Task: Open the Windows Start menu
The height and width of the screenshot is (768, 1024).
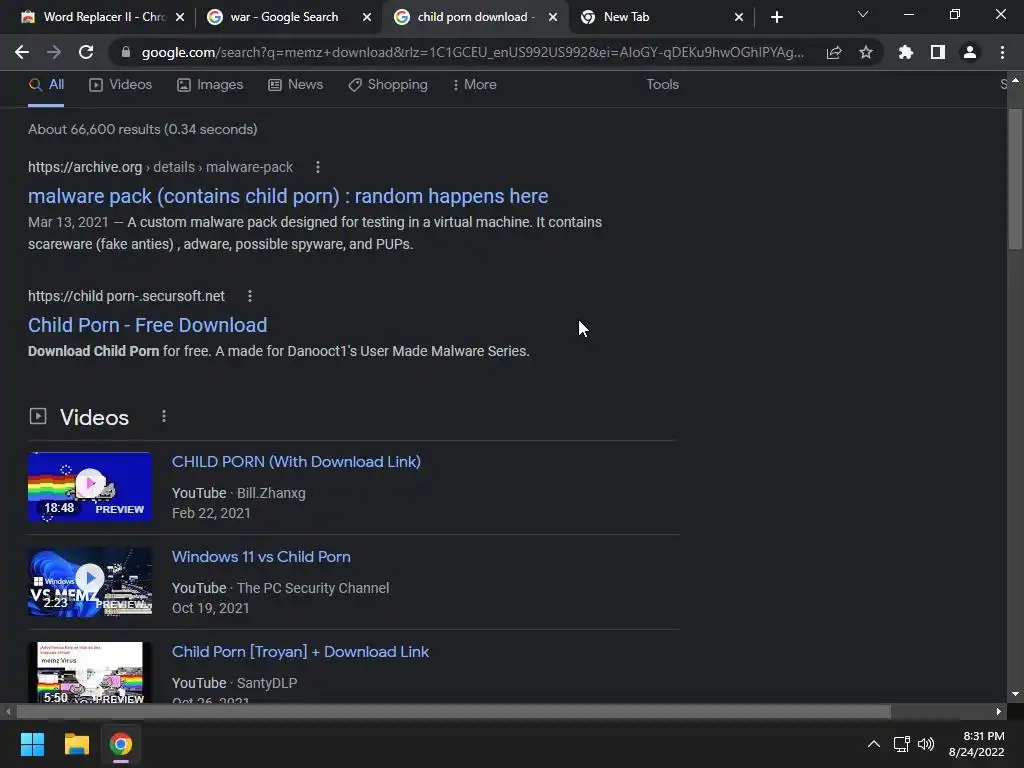Action: (32, 744)
